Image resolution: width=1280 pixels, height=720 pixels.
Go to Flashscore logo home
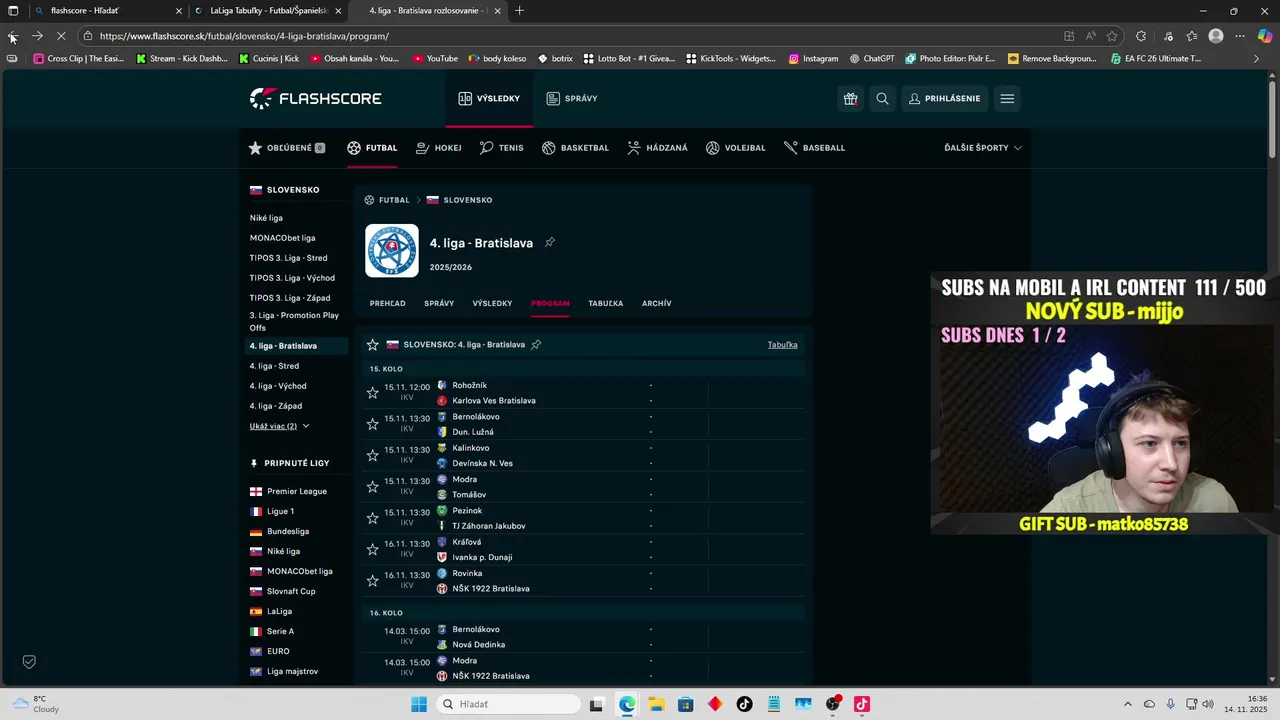(x=315, y=98)
